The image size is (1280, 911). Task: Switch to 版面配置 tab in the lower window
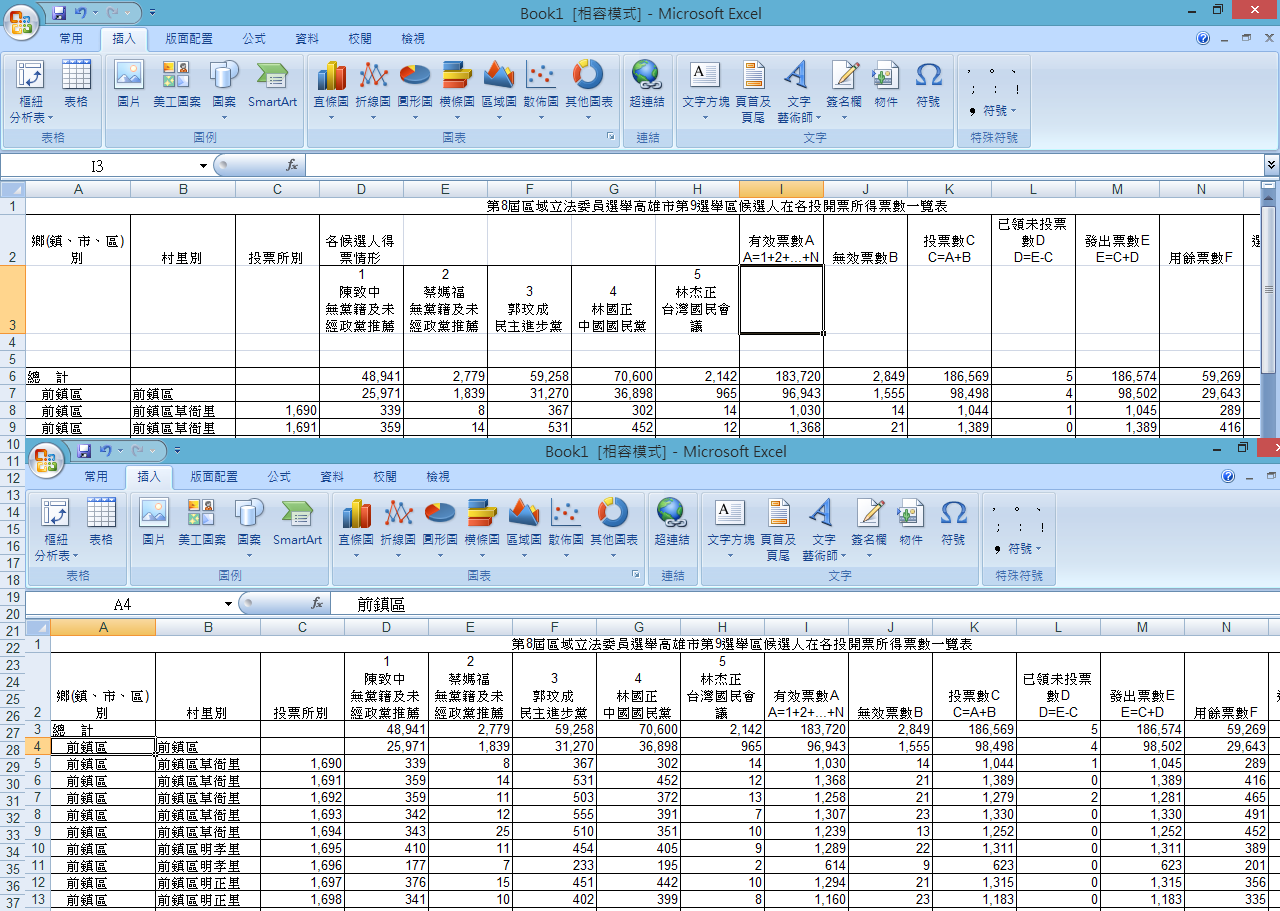click(x=214, y=477)
